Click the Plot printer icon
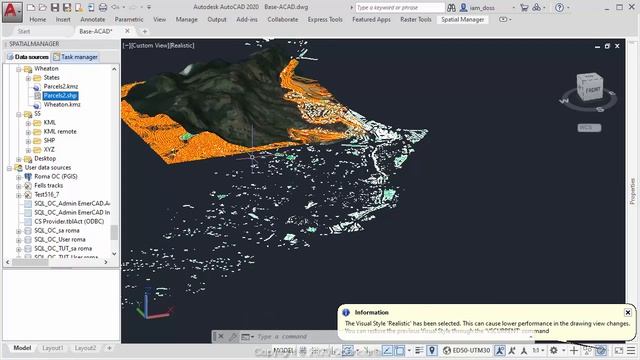The image size is (640, 360). tap(103, 7)
